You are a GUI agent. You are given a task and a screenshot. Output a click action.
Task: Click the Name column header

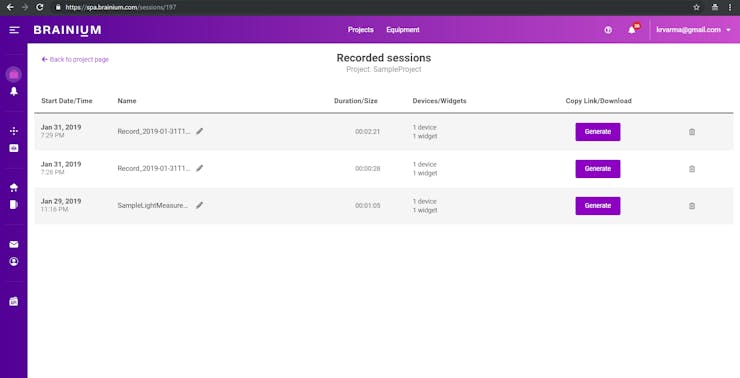point(127,101)
